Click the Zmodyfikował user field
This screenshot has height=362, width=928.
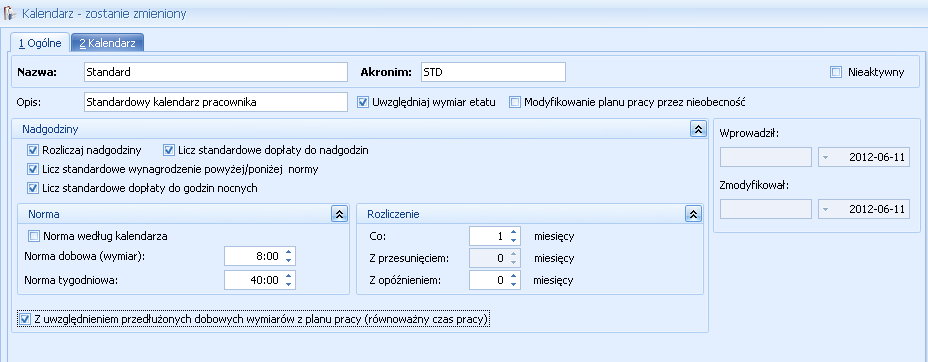766,209
